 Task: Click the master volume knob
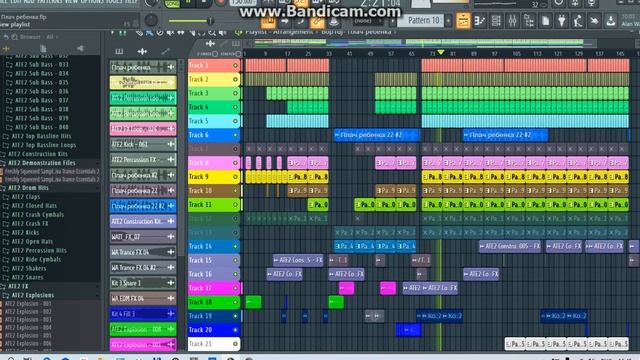151,20
